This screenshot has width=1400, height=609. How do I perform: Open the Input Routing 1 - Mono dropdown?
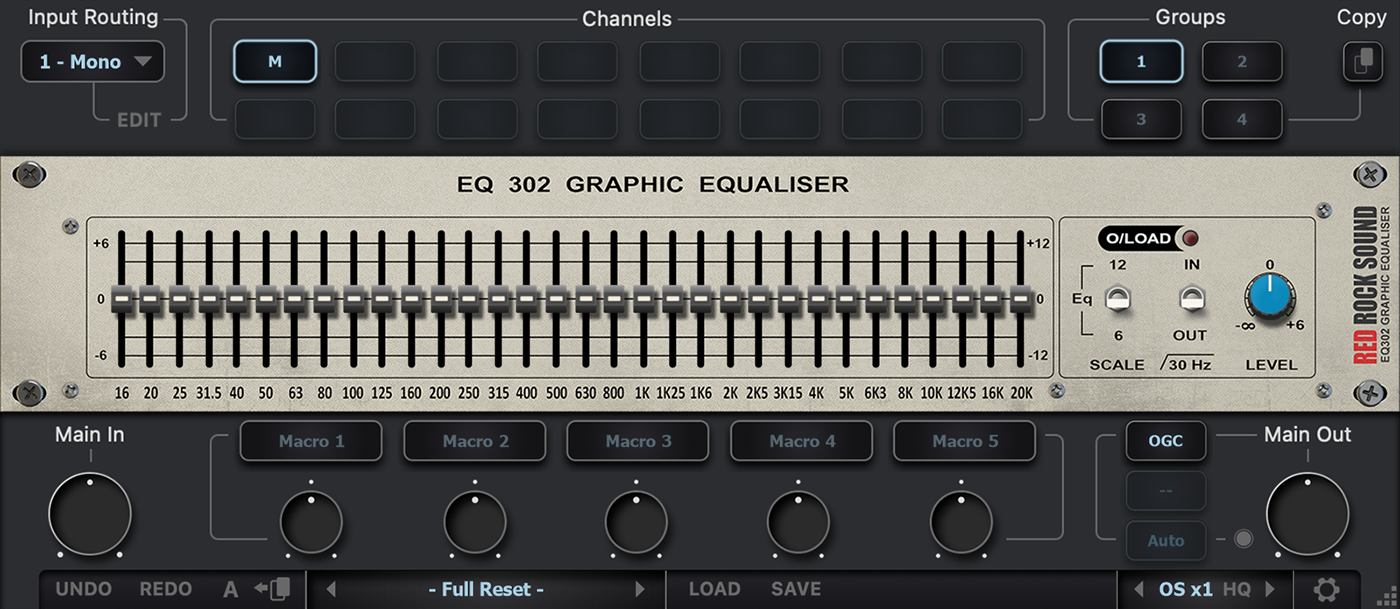(x=93, y=62)
